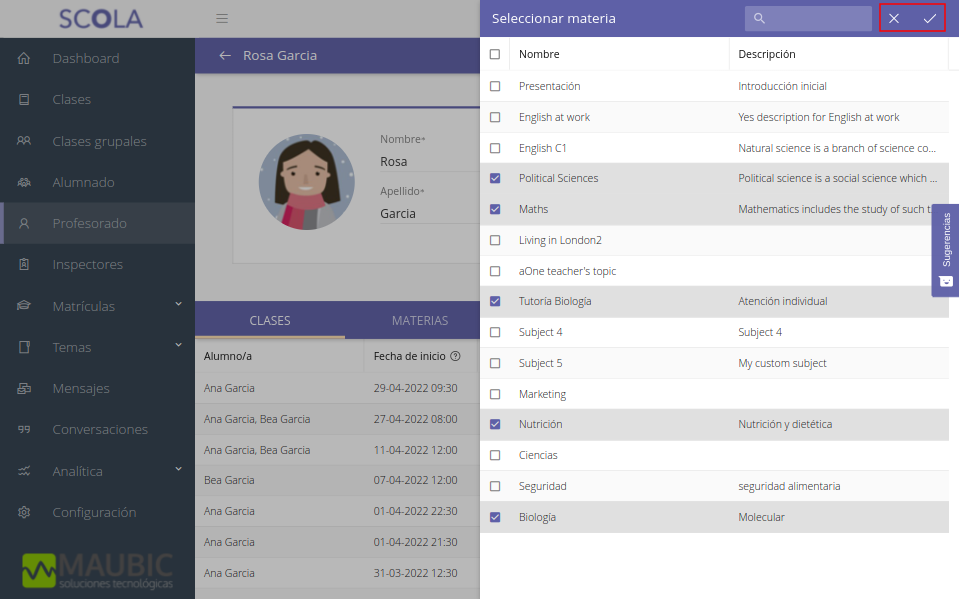Open Dashboard via the home icon
959x599 pixels.
[x=24, y=59]
